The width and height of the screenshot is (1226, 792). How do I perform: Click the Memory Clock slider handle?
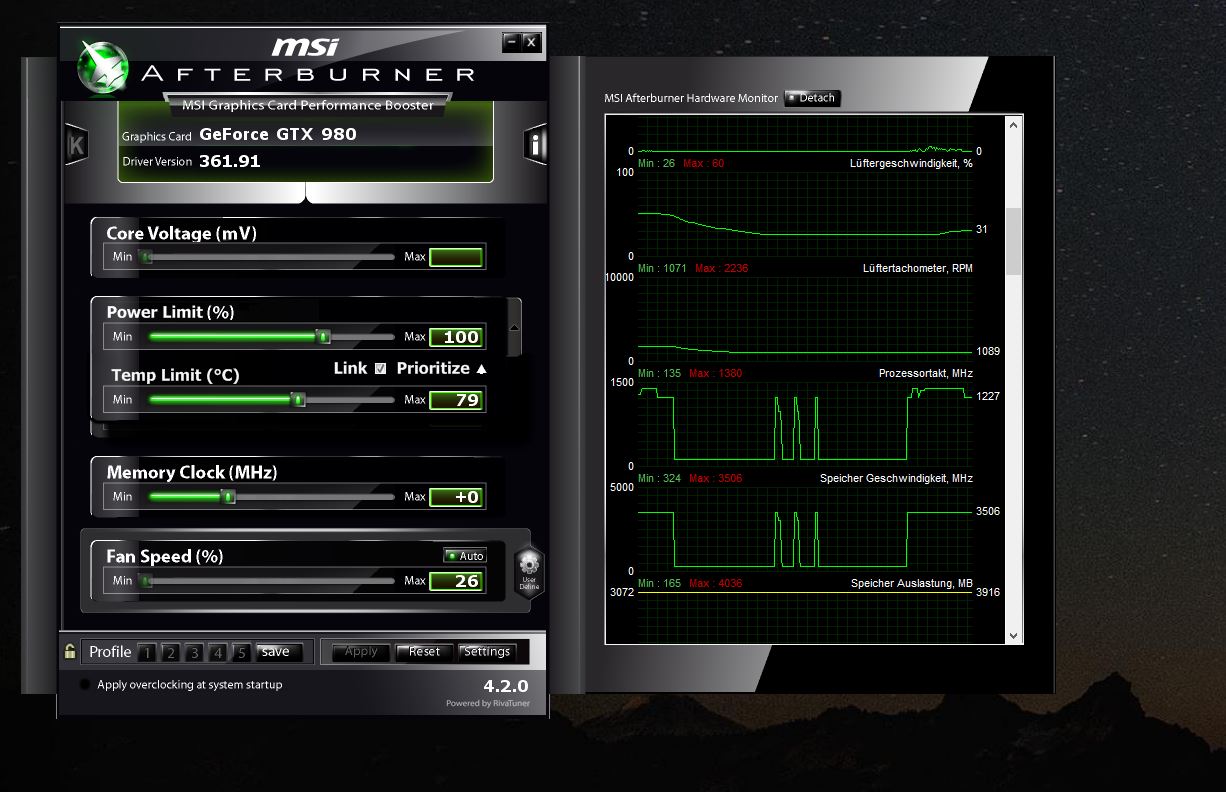click(228, 497)
